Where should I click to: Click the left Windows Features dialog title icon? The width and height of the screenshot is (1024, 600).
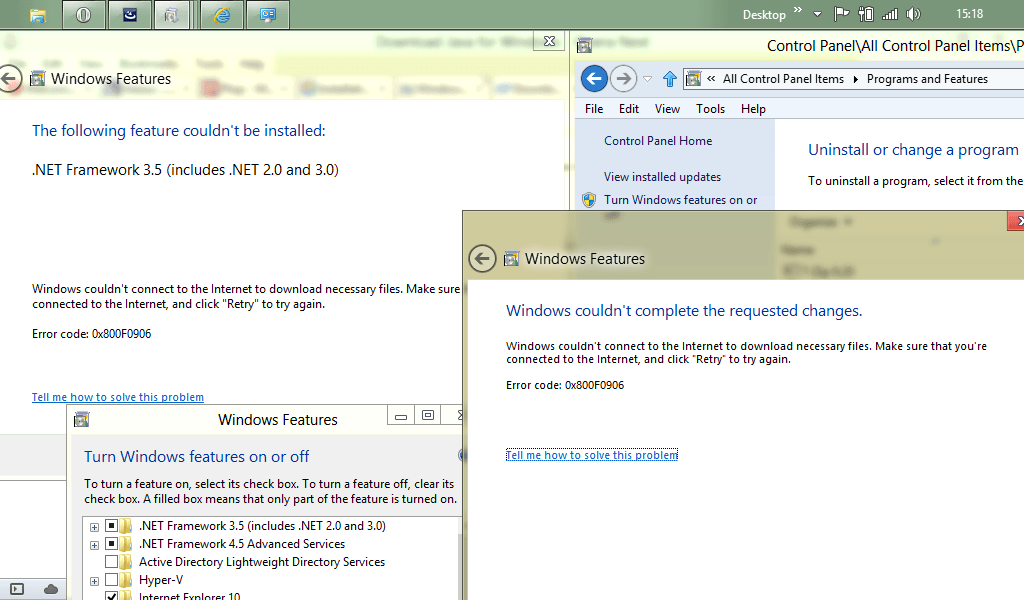pyautogui.click(x=38, y=79)
